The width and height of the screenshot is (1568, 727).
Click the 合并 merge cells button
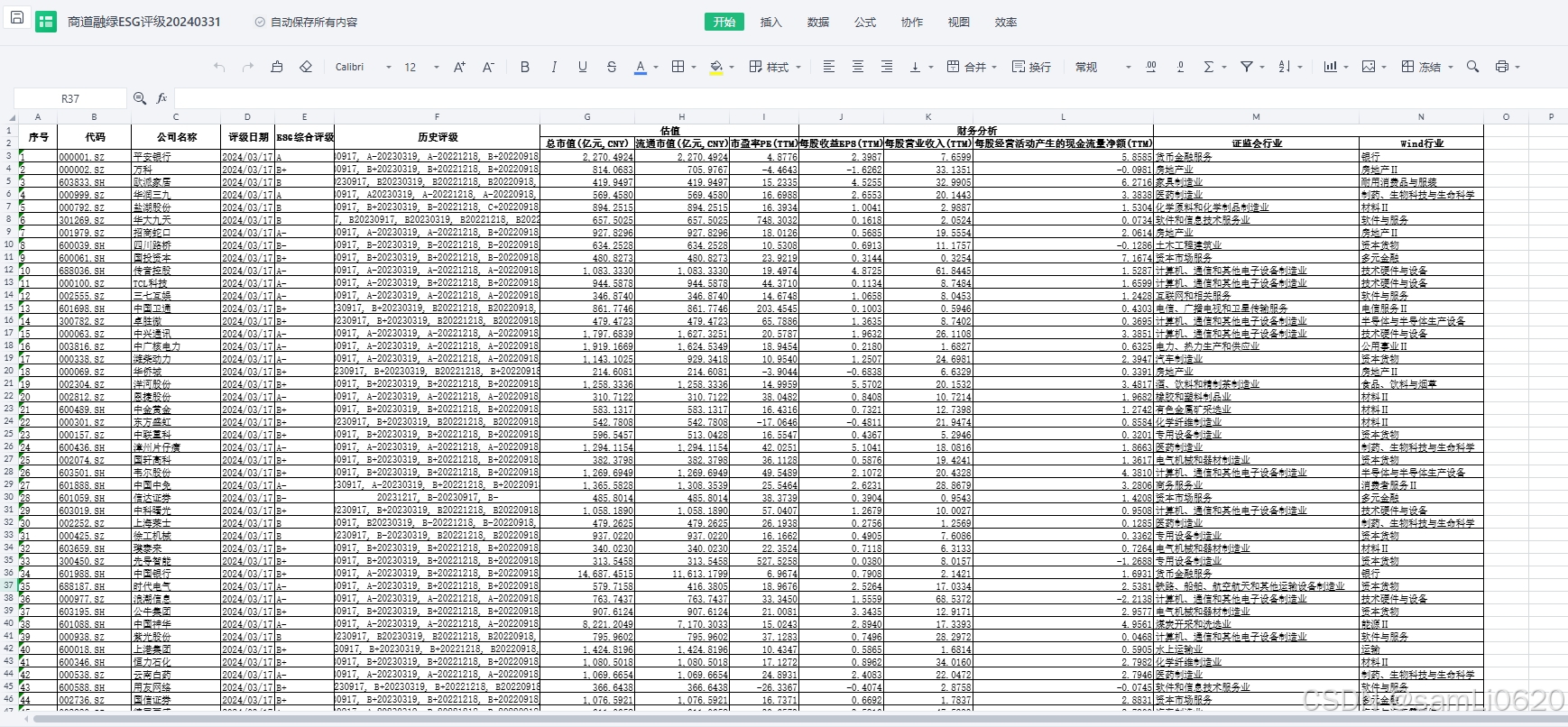click(965, 67)
